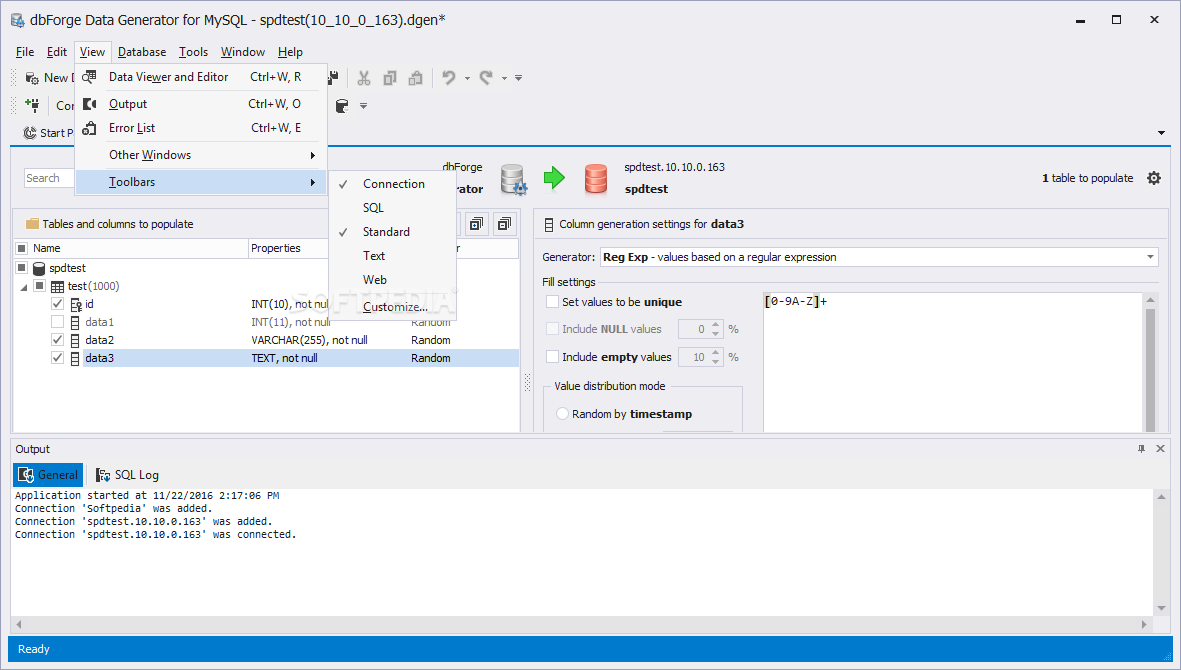This screenshot has width=1181, height=670.
Task: Select Random by timestamp radio button
Action: click(563, 413)
